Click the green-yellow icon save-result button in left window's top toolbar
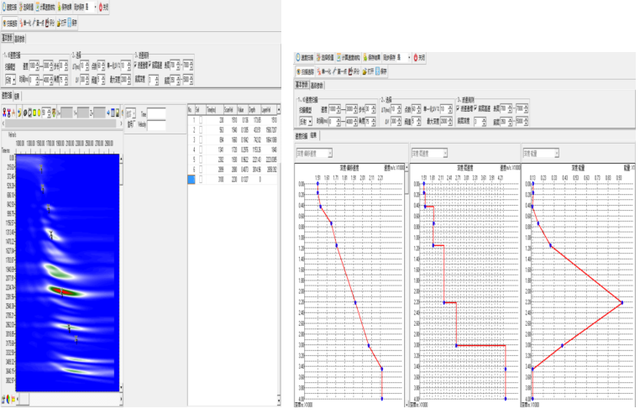Screen dimensions: 640x414 coord(64,7)
